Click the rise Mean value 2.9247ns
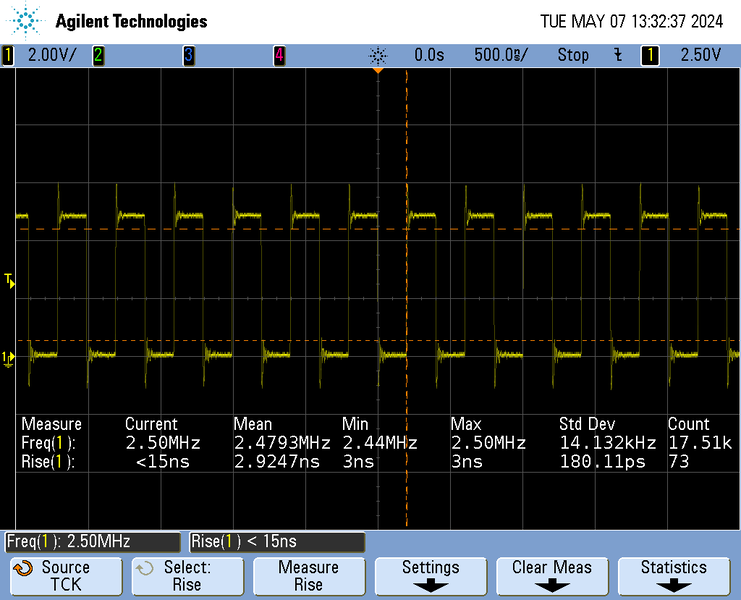 tap(277, 462)
